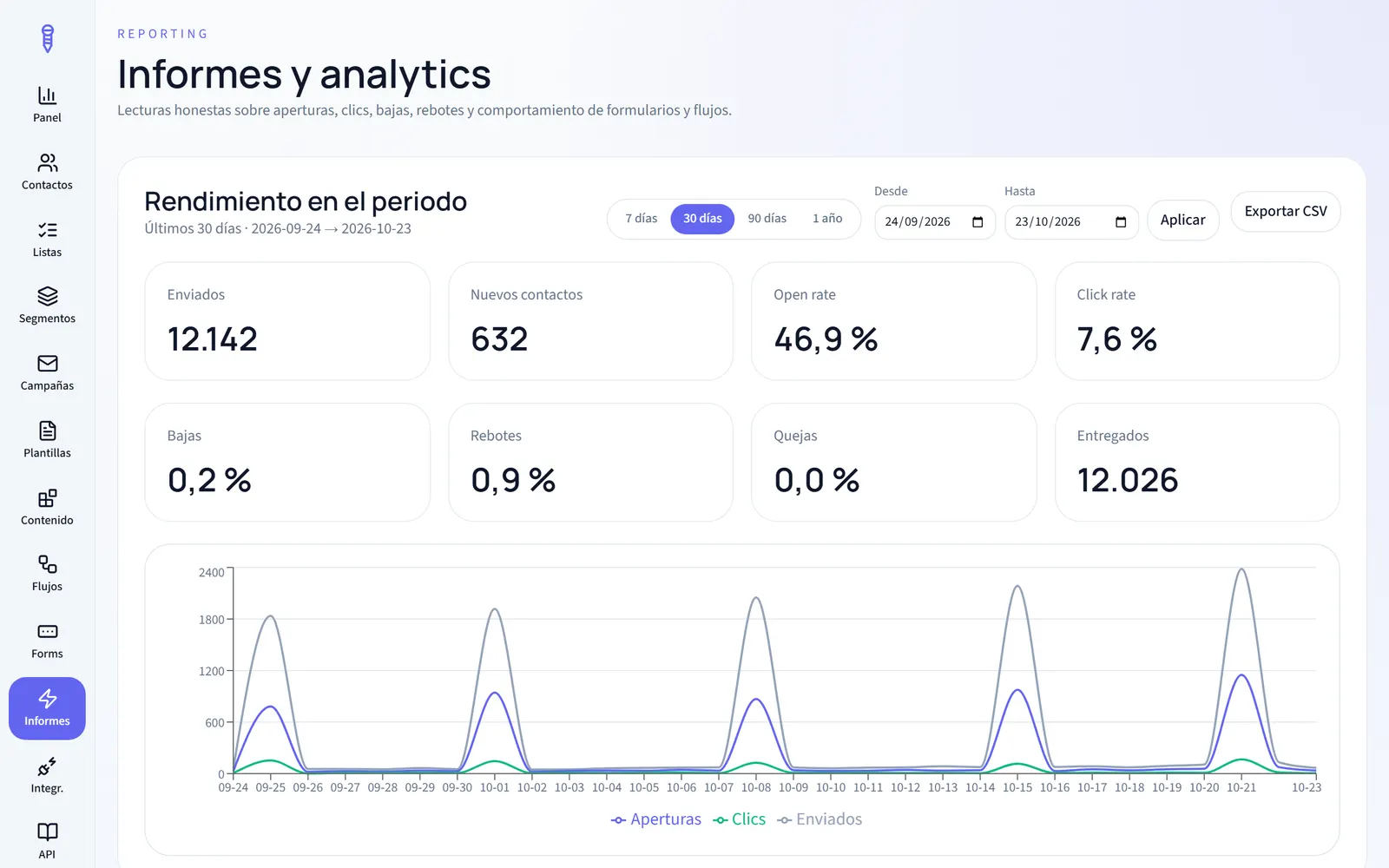Navigate to Campañas
Image resolution: width=1389 pixels, height=868 pixels.
pos(47,373)
